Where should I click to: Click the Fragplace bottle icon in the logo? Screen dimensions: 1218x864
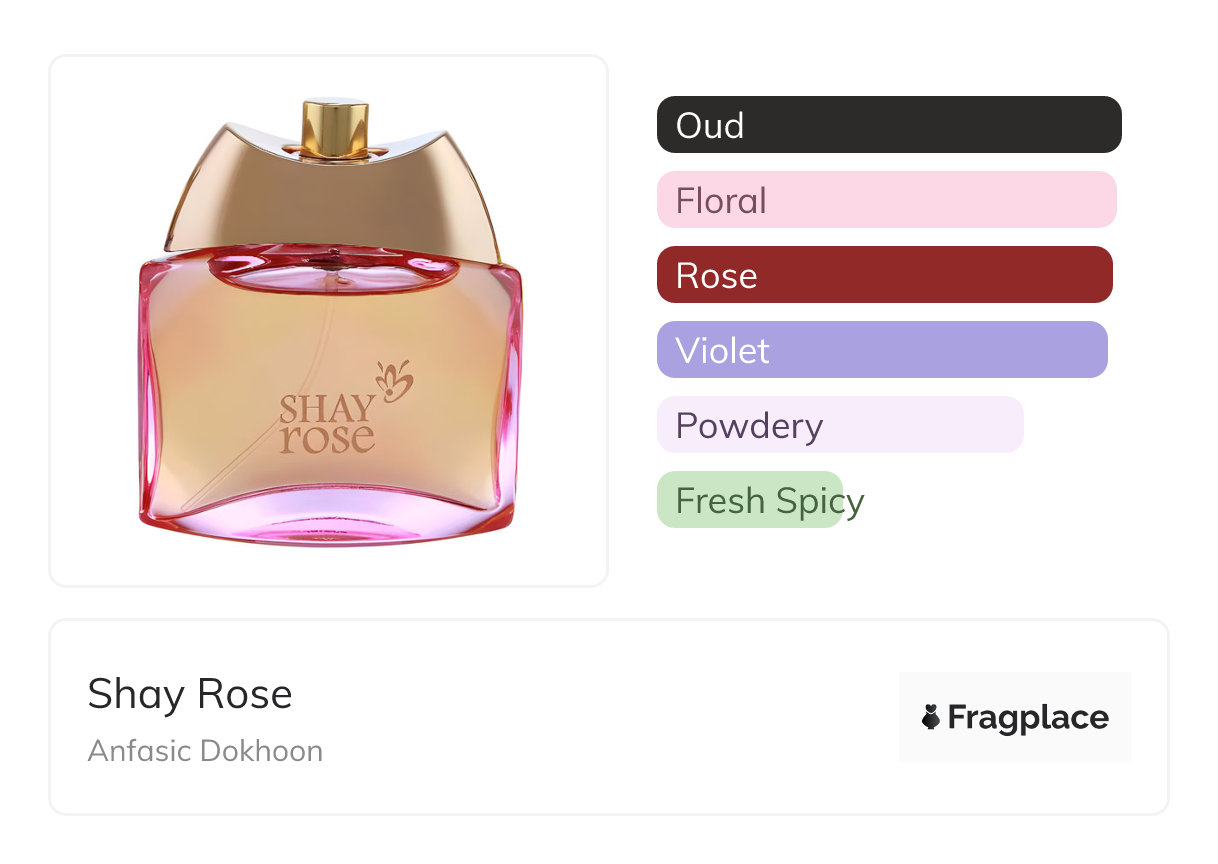coord(931,717)
